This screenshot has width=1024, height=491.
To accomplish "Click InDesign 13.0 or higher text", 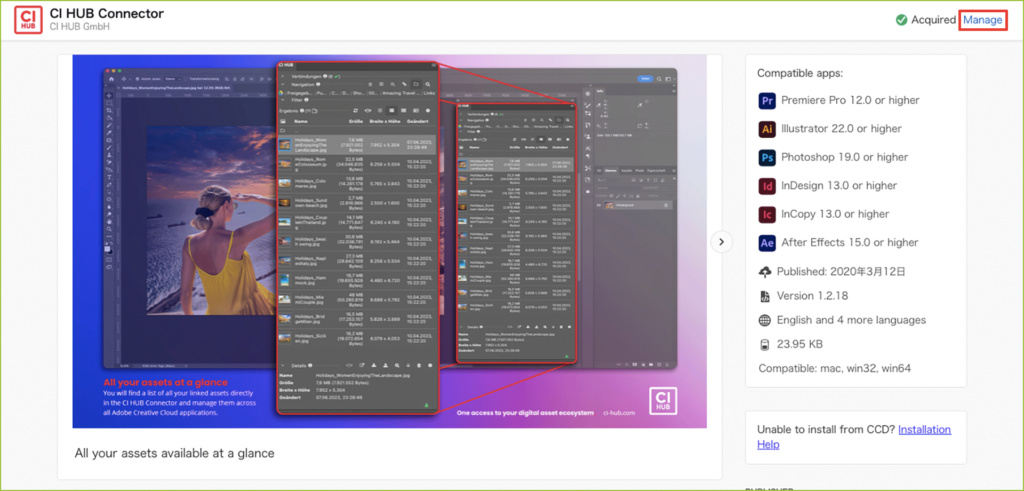I will click(x=839, y=185).
